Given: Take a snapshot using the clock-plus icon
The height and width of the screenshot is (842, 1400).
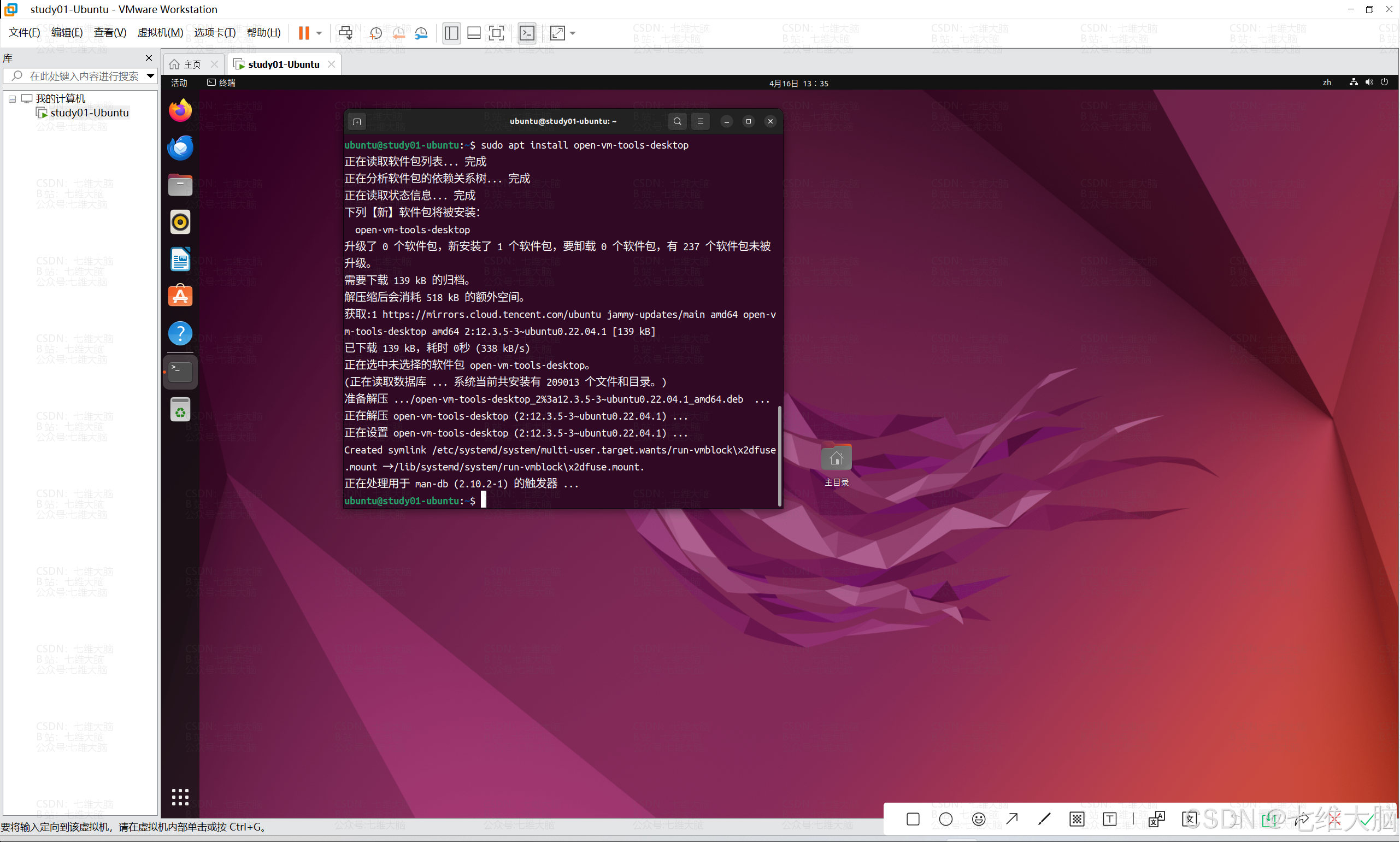Looking at the screenshot, I should pyautogui.click(x=375, y=33).
